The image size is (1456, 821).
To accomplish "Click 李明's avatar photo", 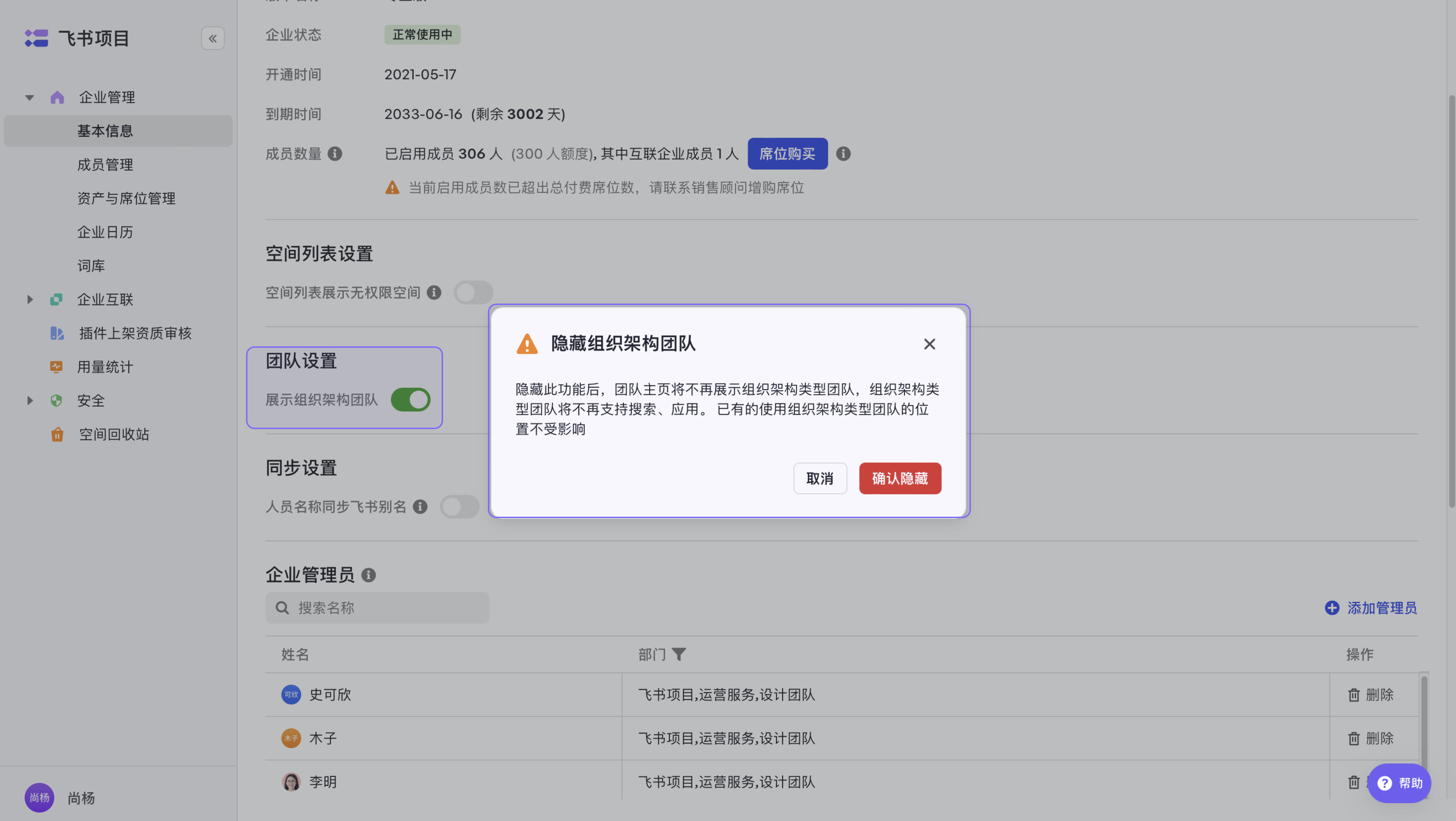I will [291, 781].
